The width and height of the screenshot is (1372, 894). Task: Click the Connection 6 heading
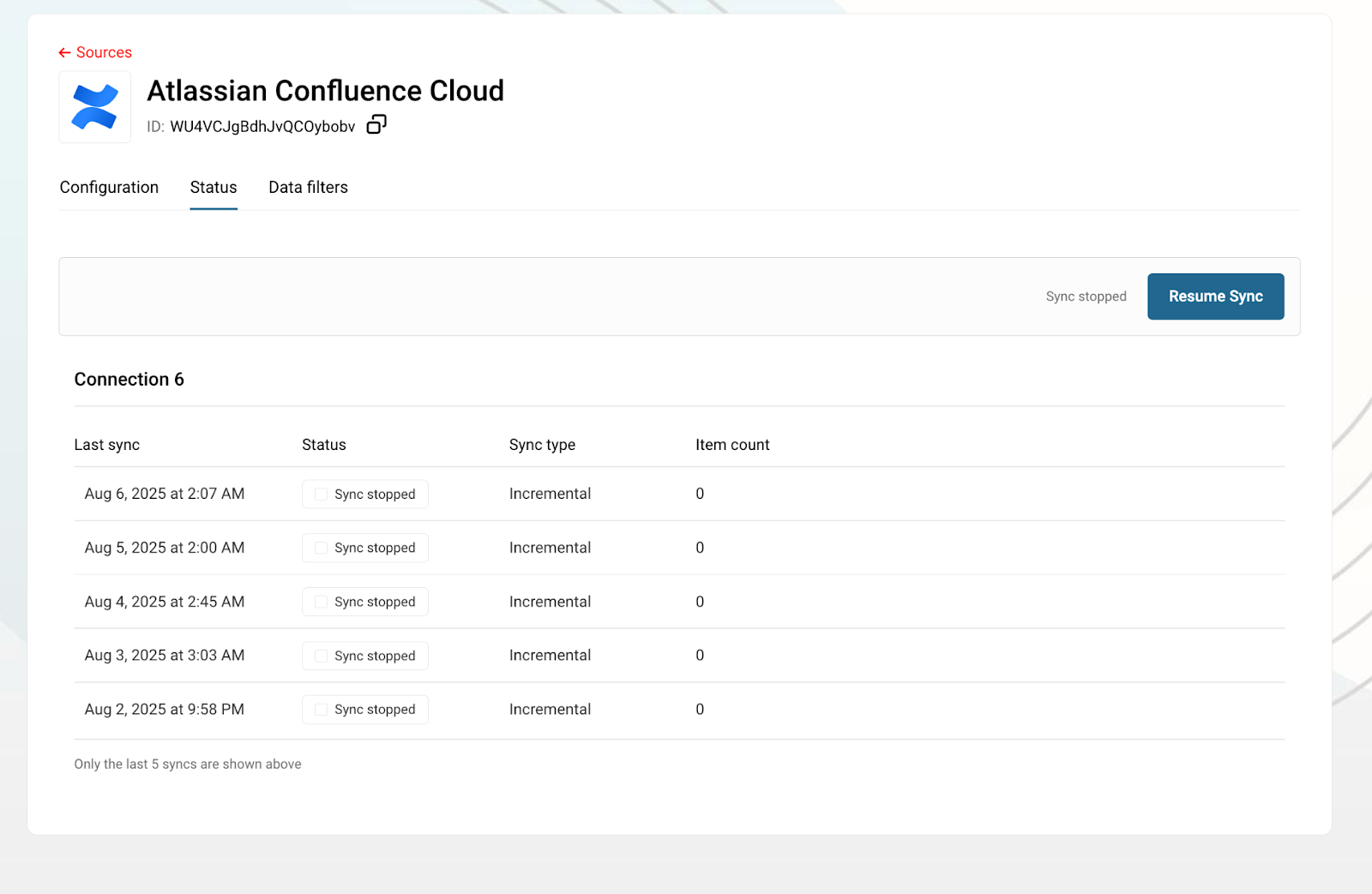tap(129, 380)
